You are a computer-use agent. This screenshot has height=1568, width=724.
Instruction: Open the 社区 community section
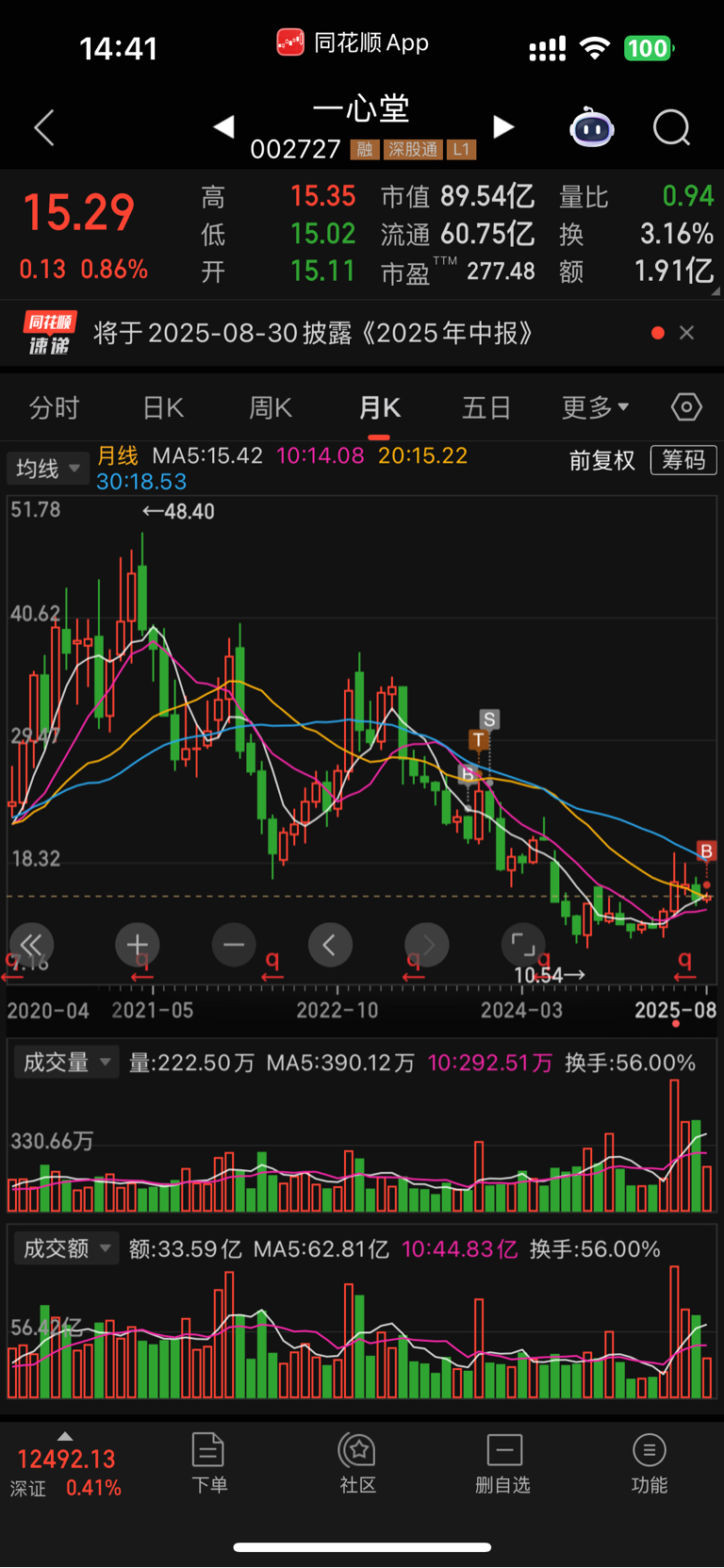click(x=357, y=1463)
